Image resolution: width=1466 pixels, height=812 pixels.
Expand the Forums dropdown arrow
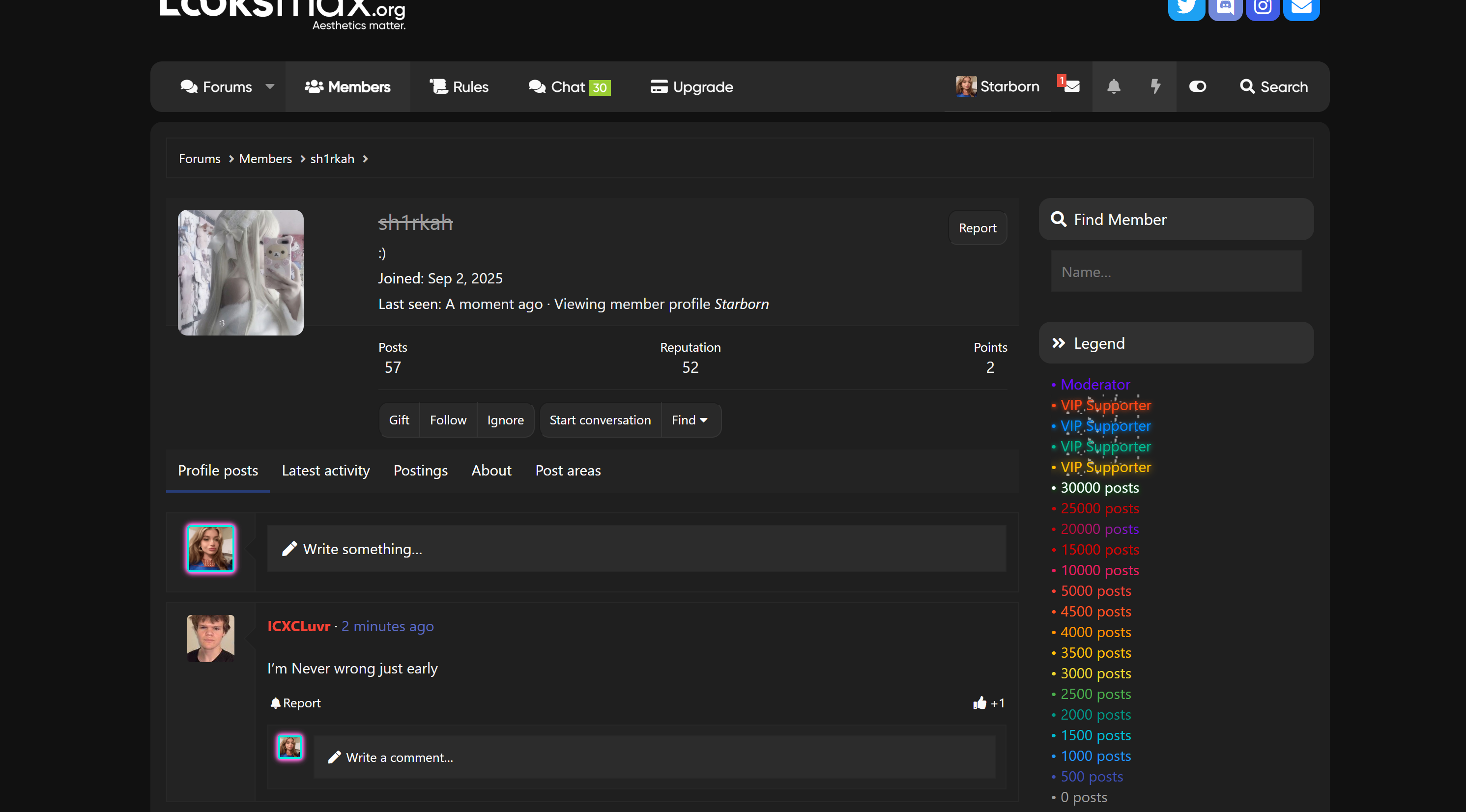click(x=270, y=86)
